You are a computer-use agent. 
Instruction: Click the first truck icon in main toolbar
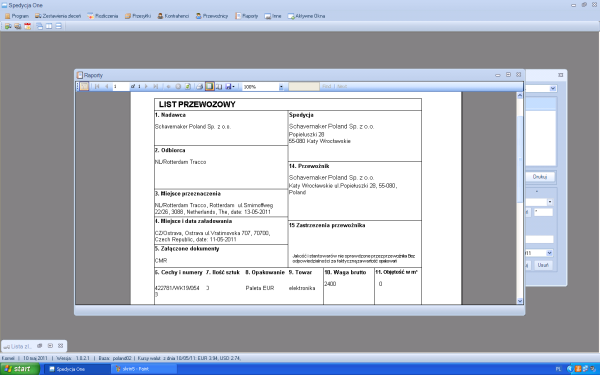coord(8,26)
